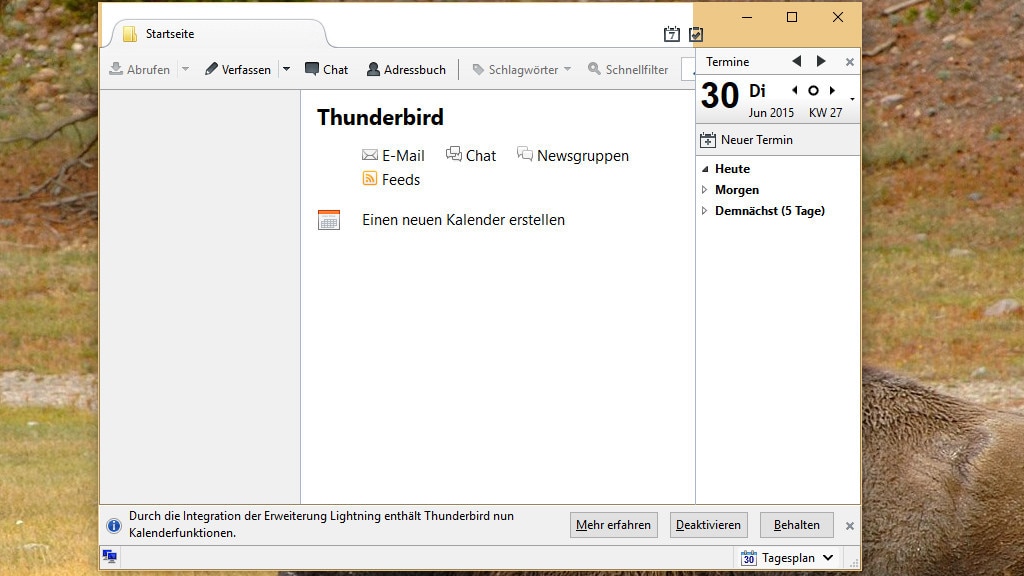Click the large date number 30
The height and width of the screenshot is (576, 1024).
(x=720, y=96)
